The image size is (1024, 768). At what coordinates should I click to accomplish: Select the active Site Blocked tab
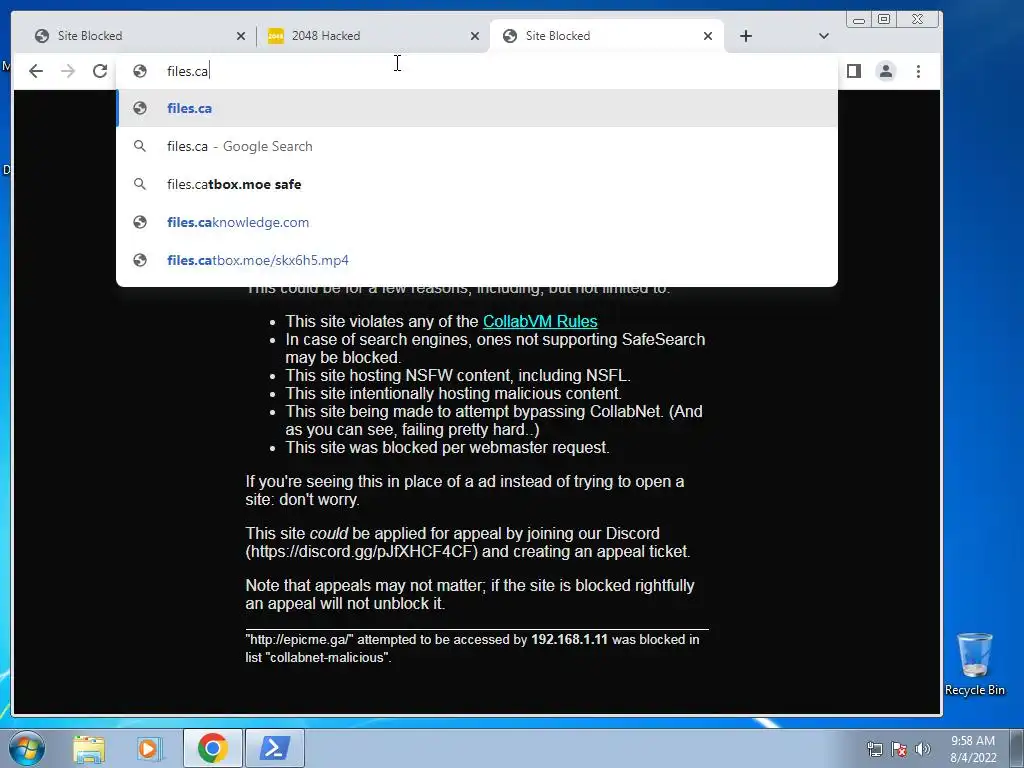coord(607,36)
